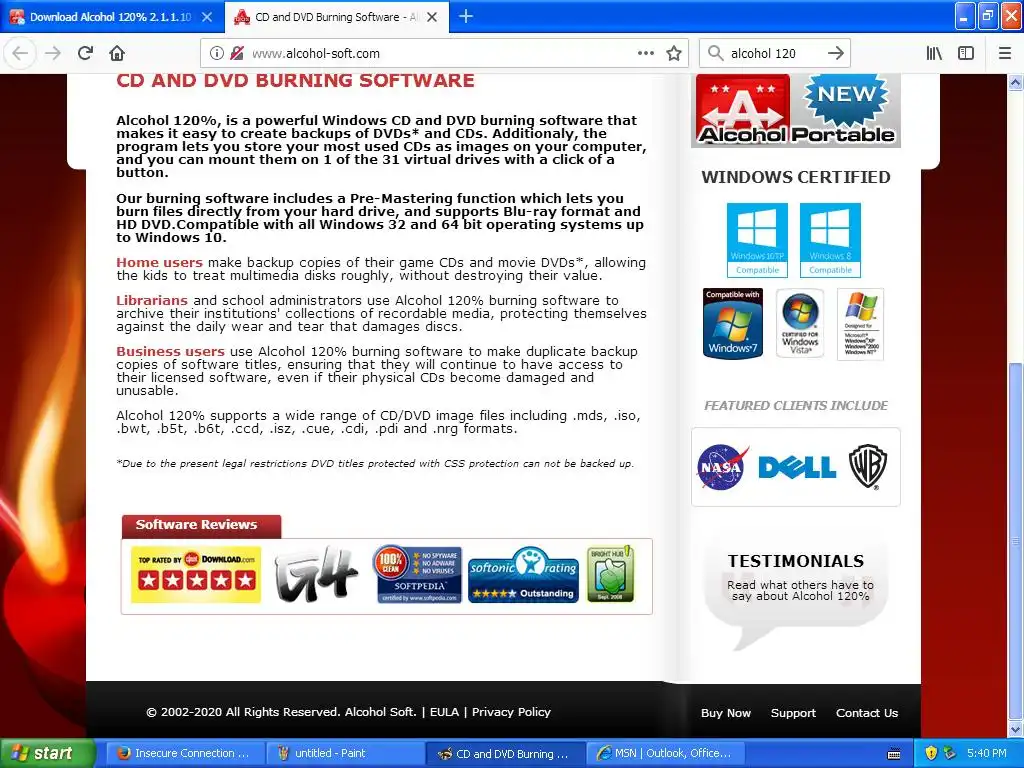Click the browser forward arrow
Viewport: 1024px width, 768px height.
tap(53, 53)
